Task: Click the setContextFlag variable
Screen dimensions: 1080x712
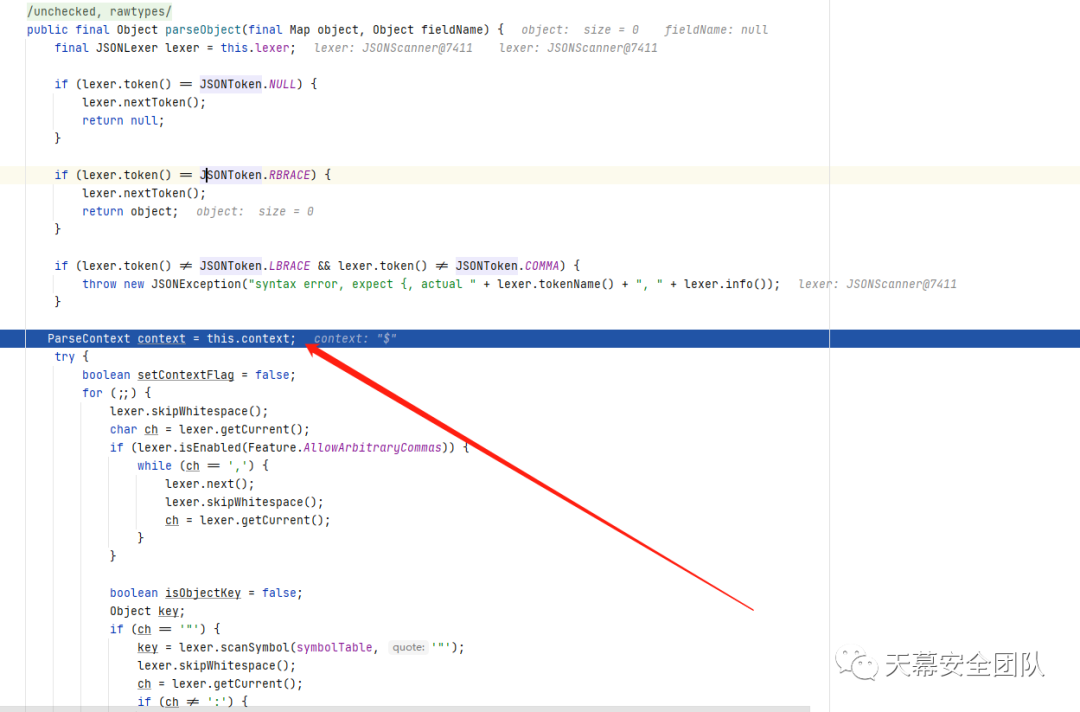Action: 186,375
